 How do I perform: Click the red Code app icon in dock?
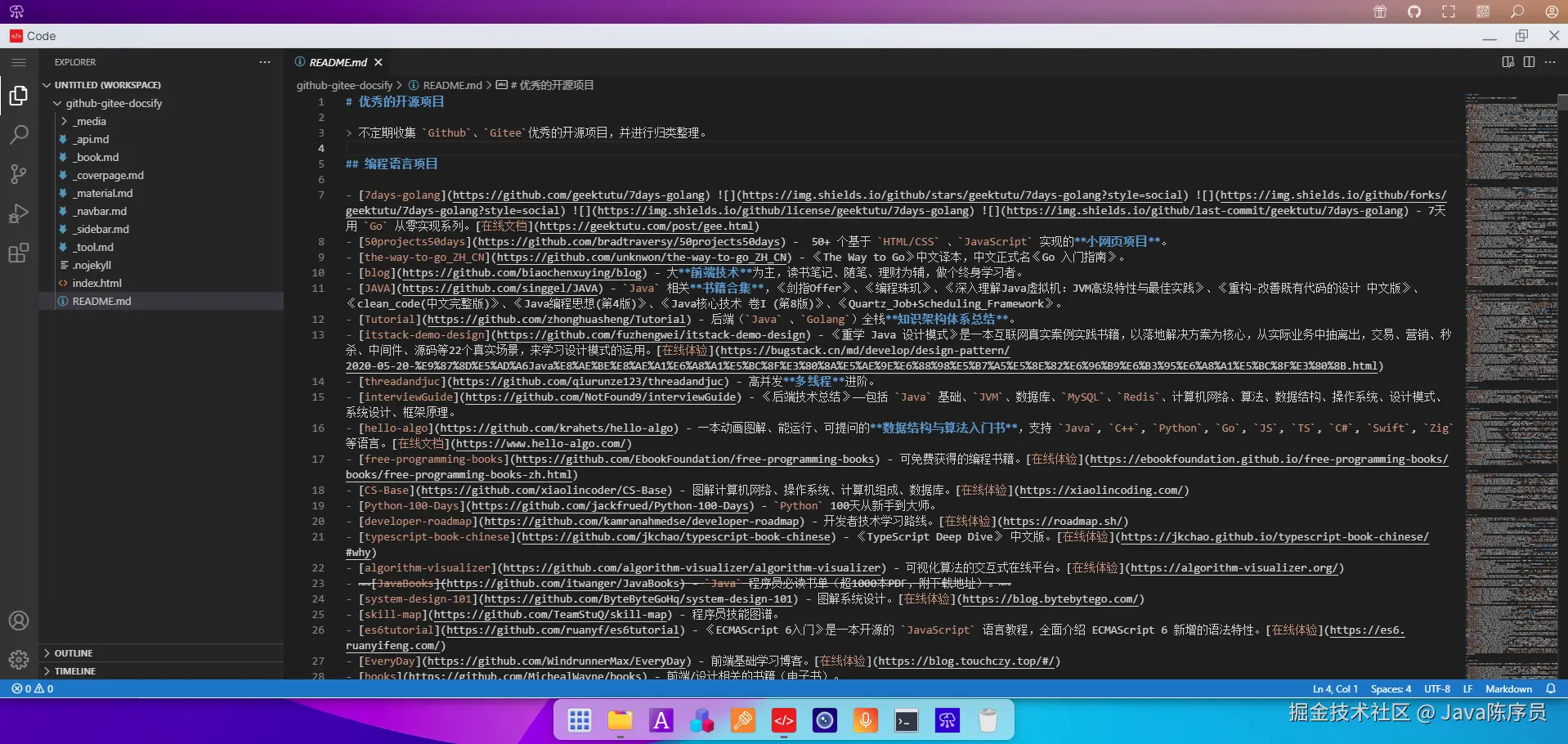(x=784, y=720)
